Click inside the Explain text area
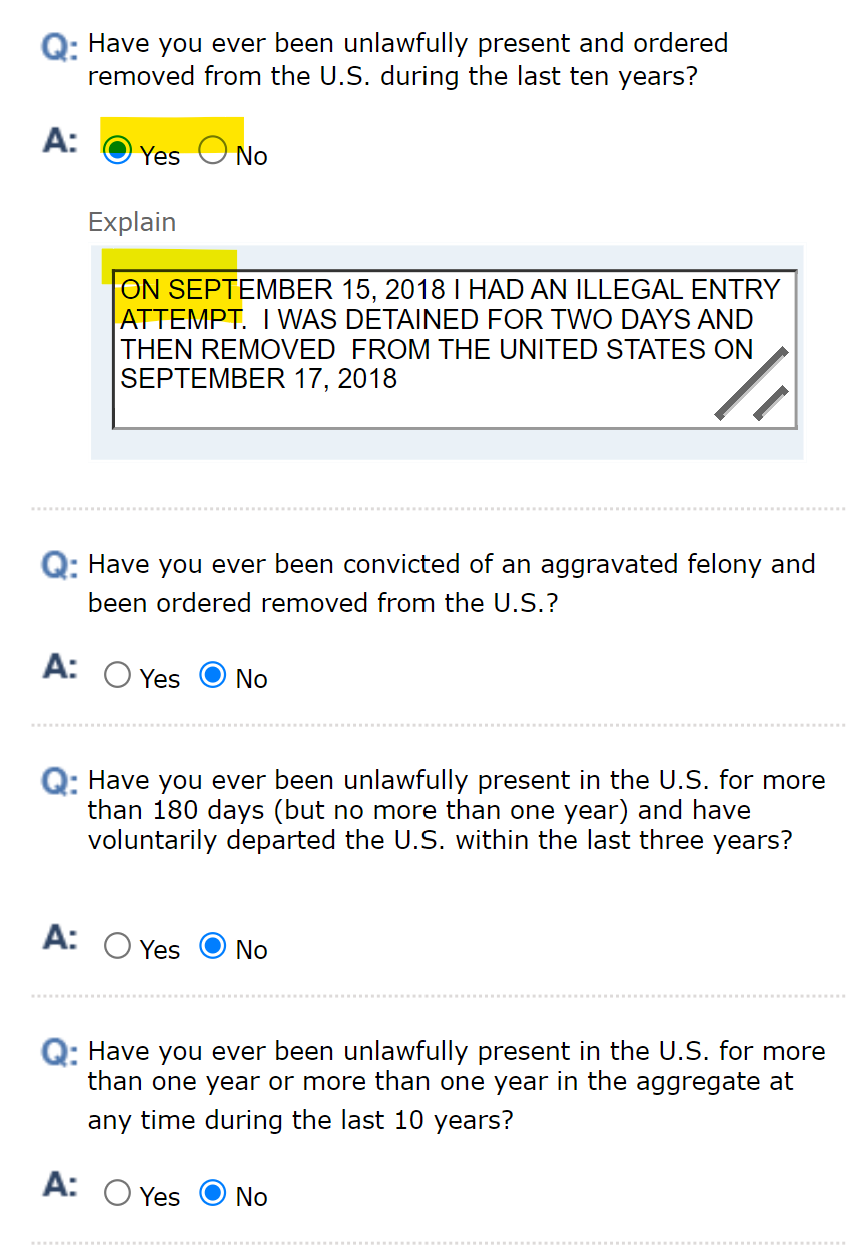 coord(455,349)
